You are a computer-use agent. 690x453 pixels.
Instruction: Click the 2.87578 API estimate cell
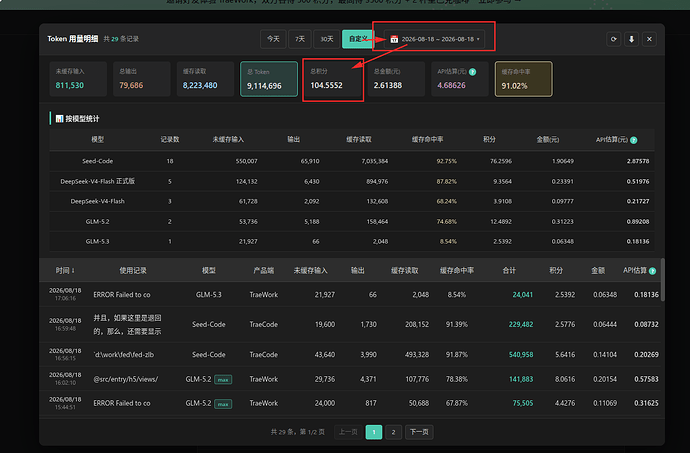(638, 161)
